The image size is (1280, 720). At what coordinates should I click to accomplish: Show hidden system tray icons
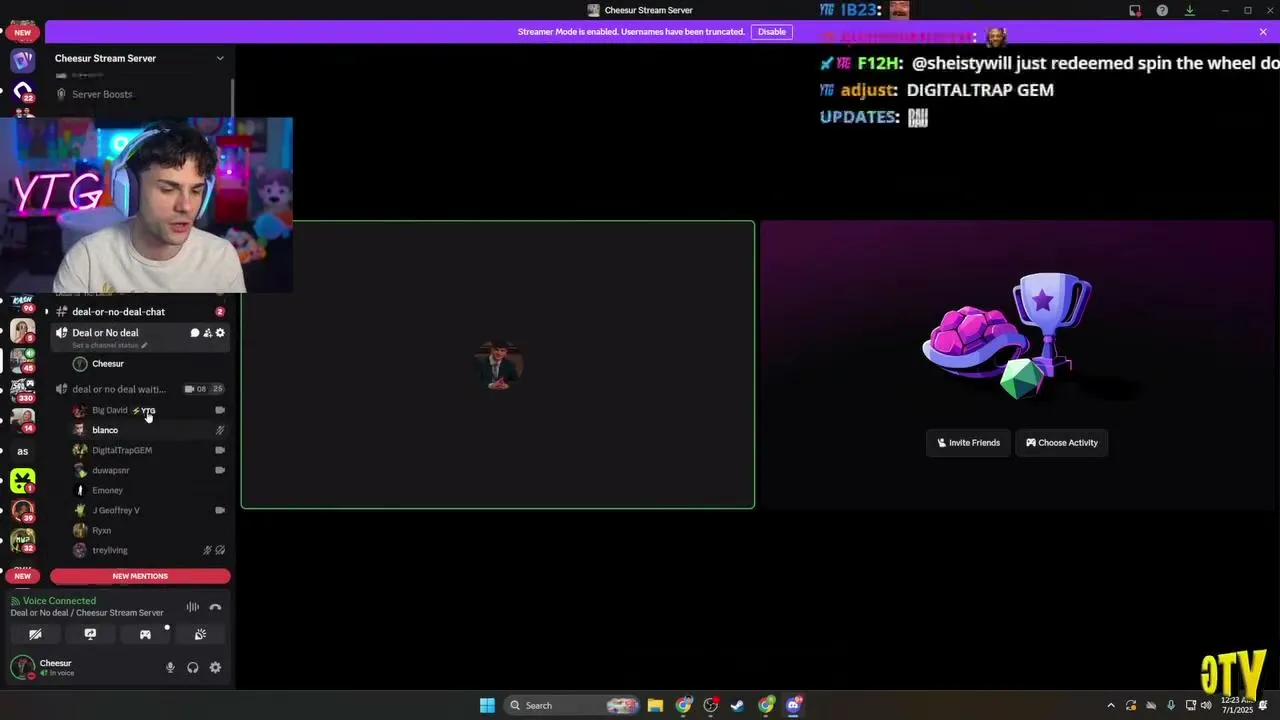click(1110, 705)
